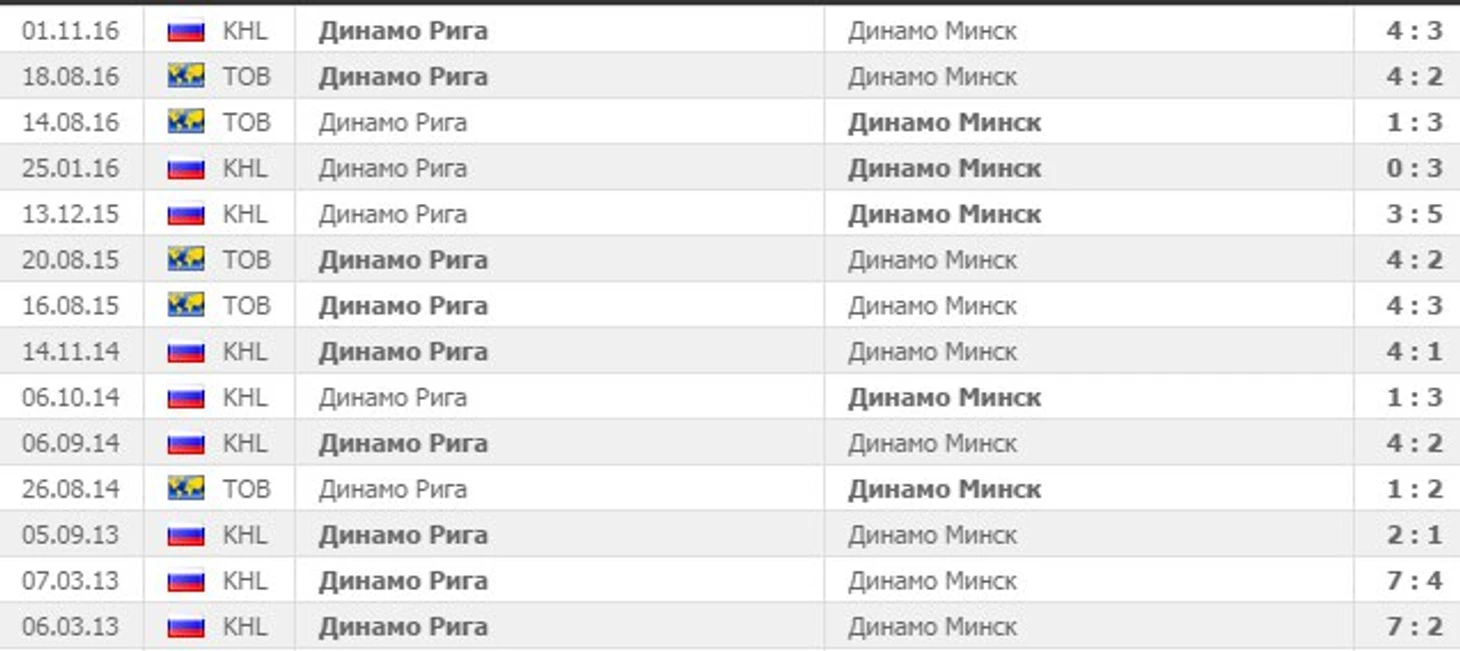Click the flag icon in the 20.08.15 row
This screenshot has width=1460, height=651.
click(x=186, y=260)
